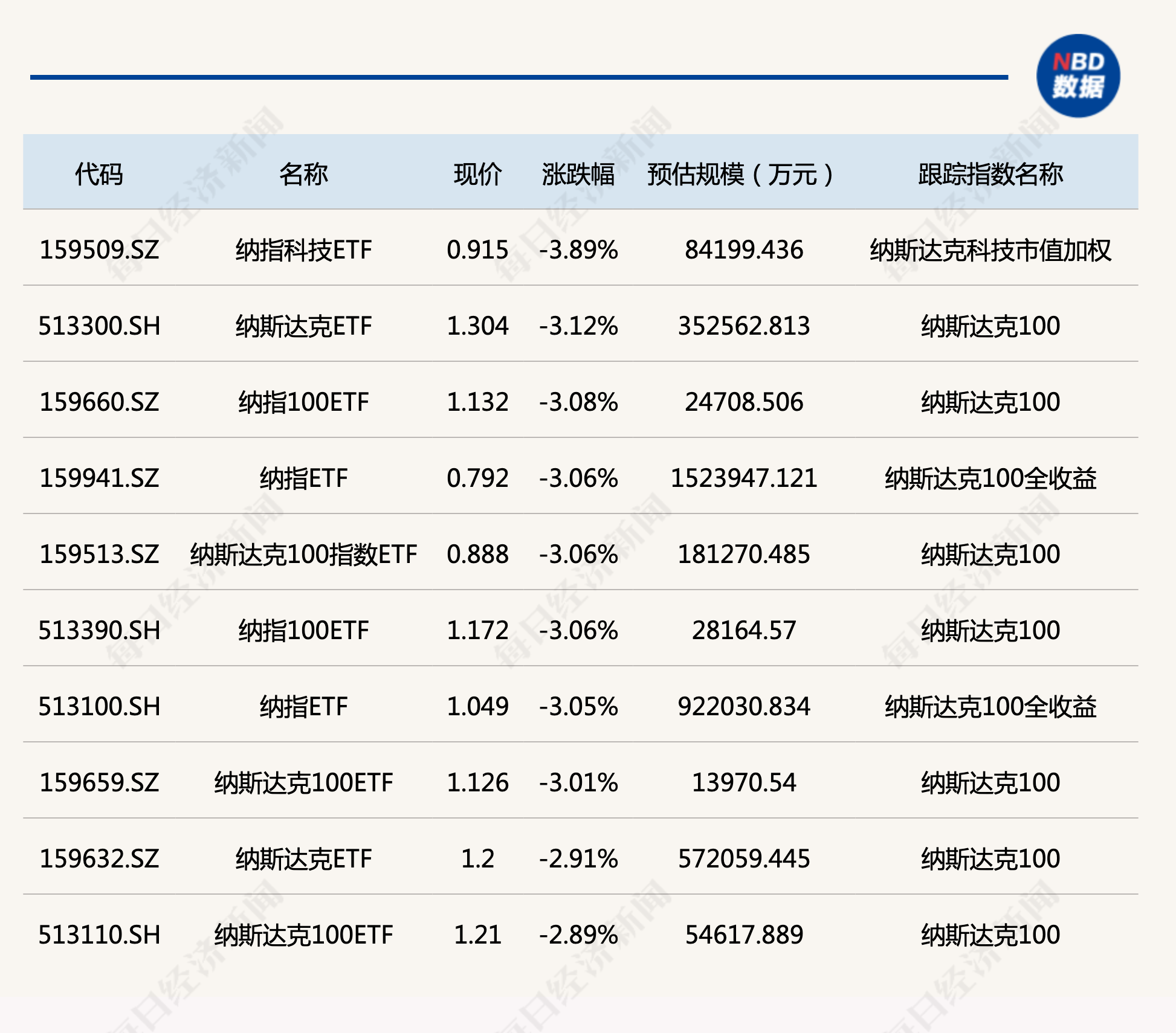Click the -2.89% change value
This screenshot has width=1176, height=1033.
(x=578, y=935)
